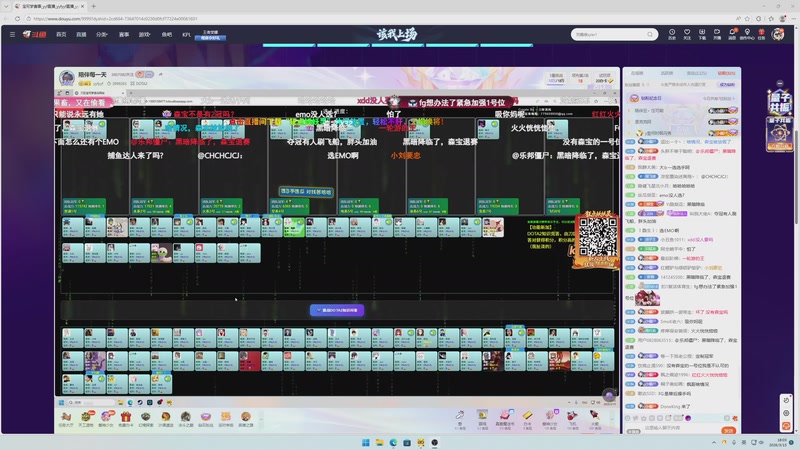Click the QR code in the stream

tap(597, 237)
